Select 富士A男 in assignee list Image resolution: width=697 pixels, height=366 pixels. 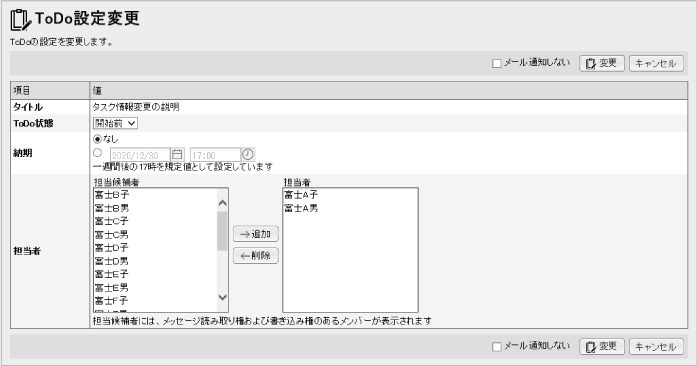click(301, 208)
